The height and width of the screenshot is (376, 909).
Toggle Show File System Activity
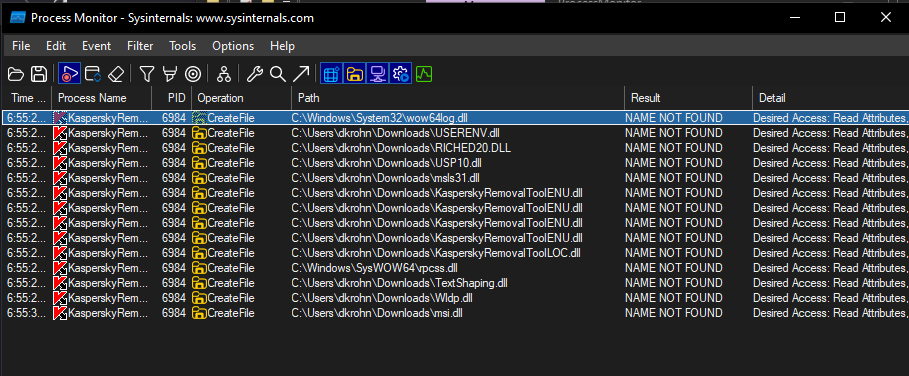click(x=355, y=74)
